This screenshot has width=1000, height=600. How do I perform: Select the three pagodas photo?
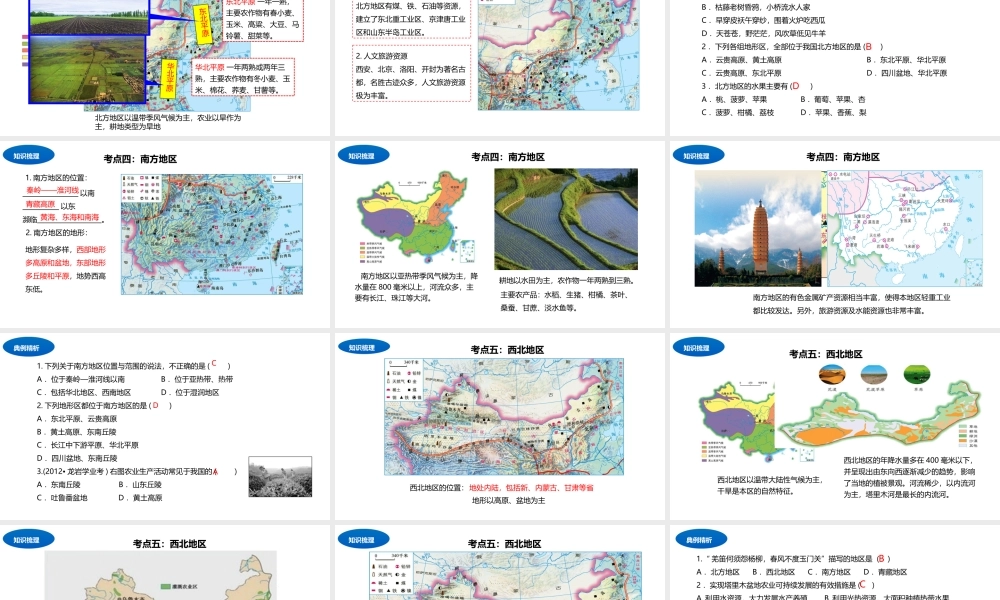coord(759,228)
